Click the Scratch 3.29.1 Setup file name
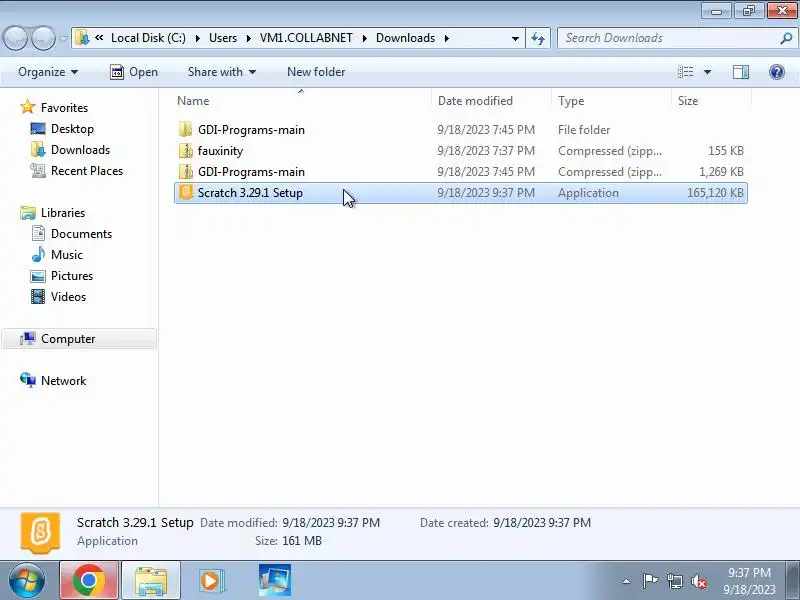Viewport: 800px width, 600px height. pos(250,193)
